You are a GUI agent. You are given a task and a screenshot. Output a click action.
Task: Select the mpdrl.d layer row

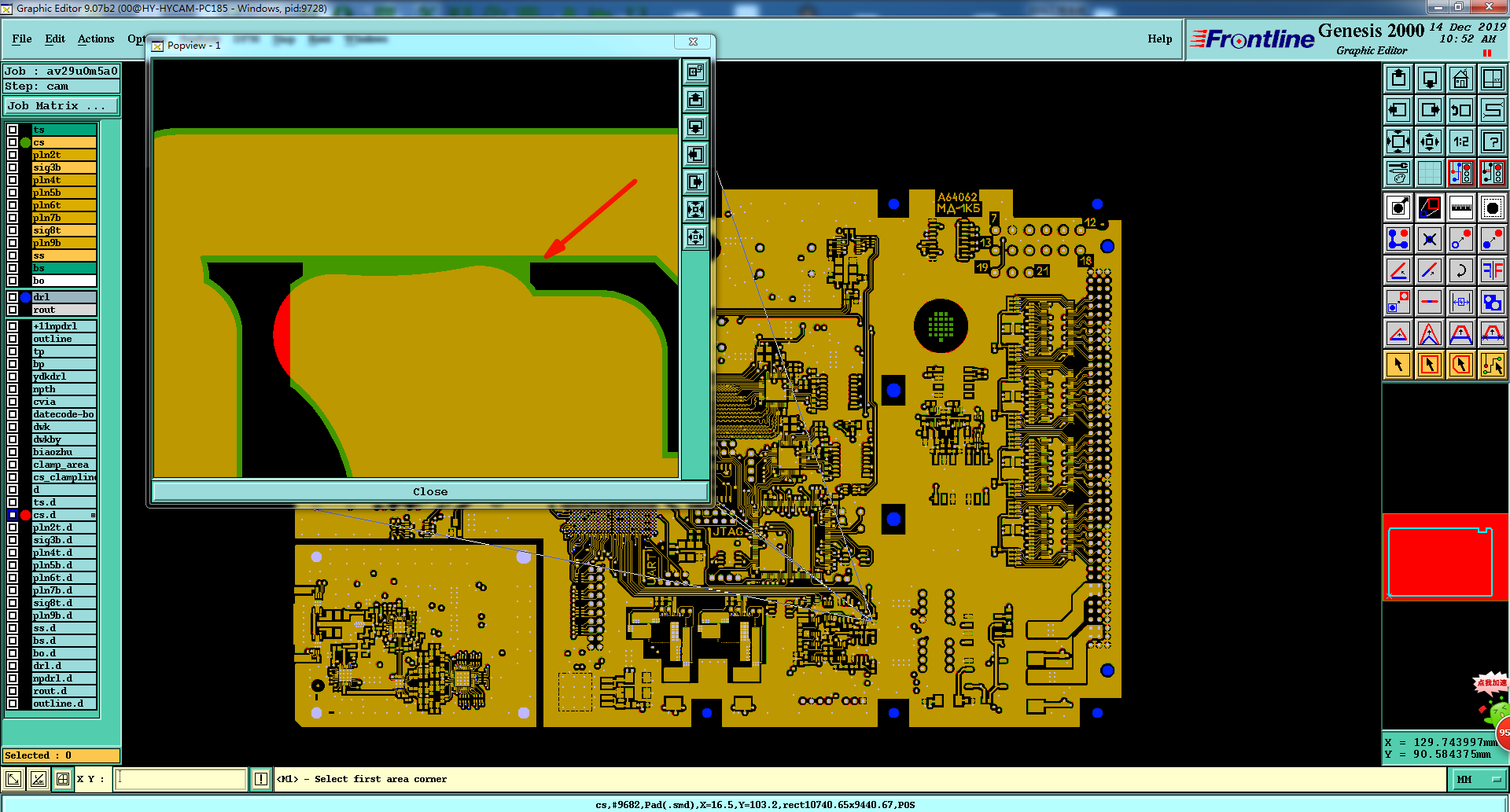pyautogui.click(x=64, y=678)
